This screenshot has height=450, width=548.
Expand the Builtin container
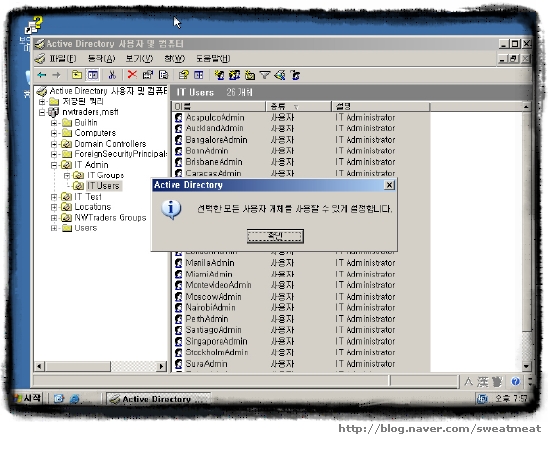point(54,123)
